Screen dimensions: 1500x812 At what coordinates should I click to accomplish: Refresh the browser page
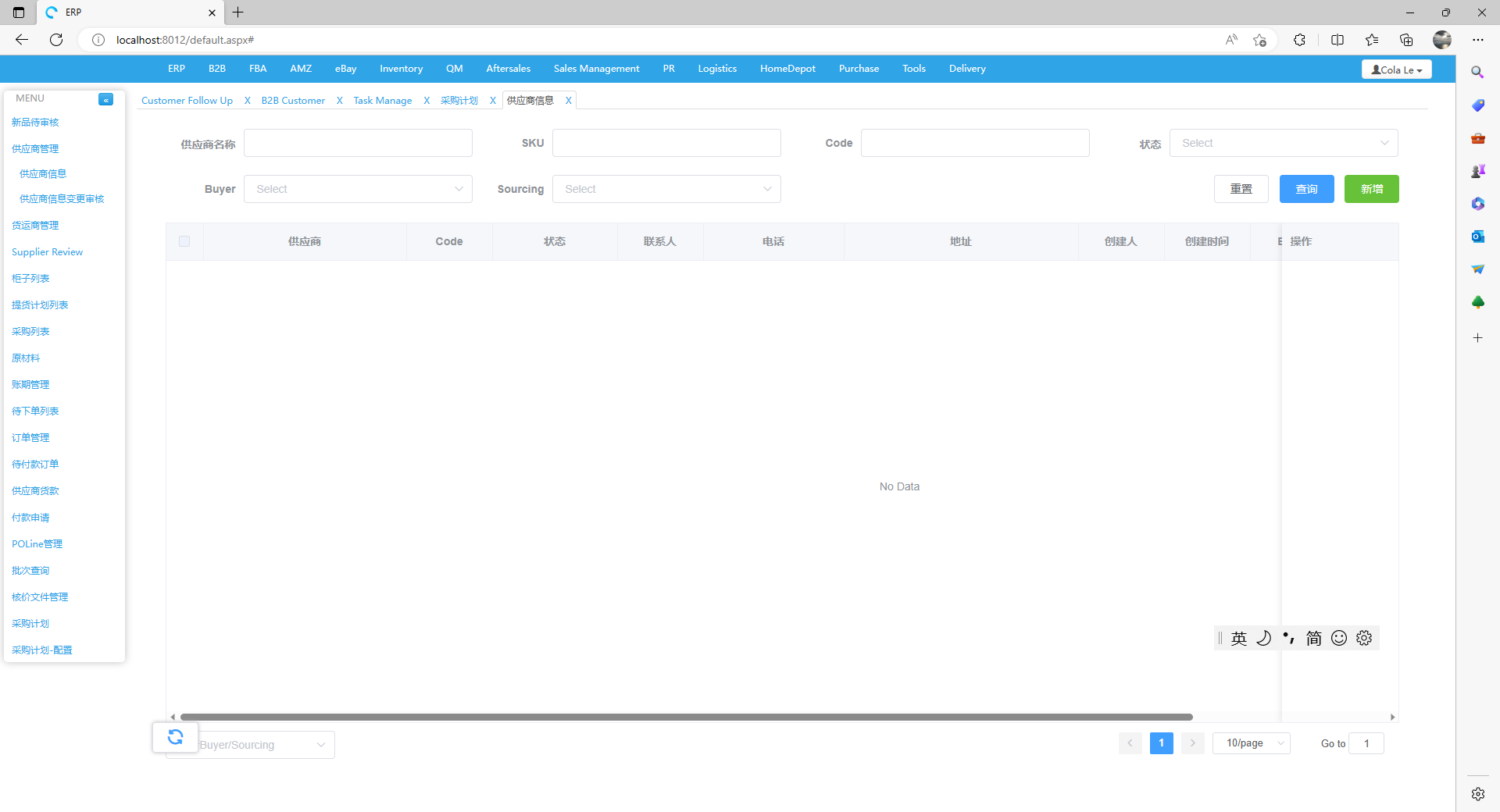point(56,40)
